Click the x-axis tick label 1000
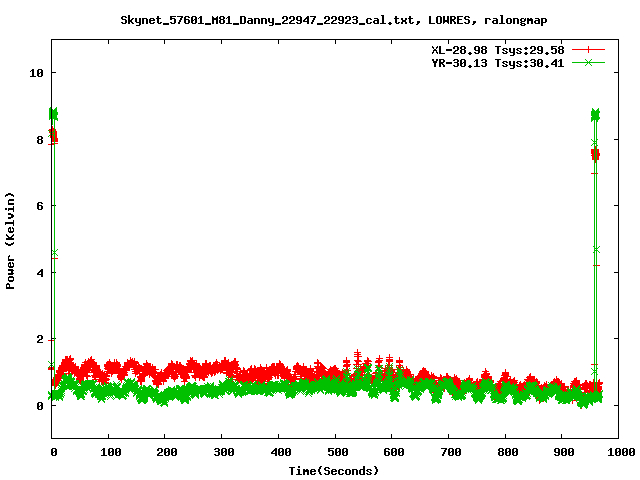The image size is (640, 480). (x=620, y=452)
